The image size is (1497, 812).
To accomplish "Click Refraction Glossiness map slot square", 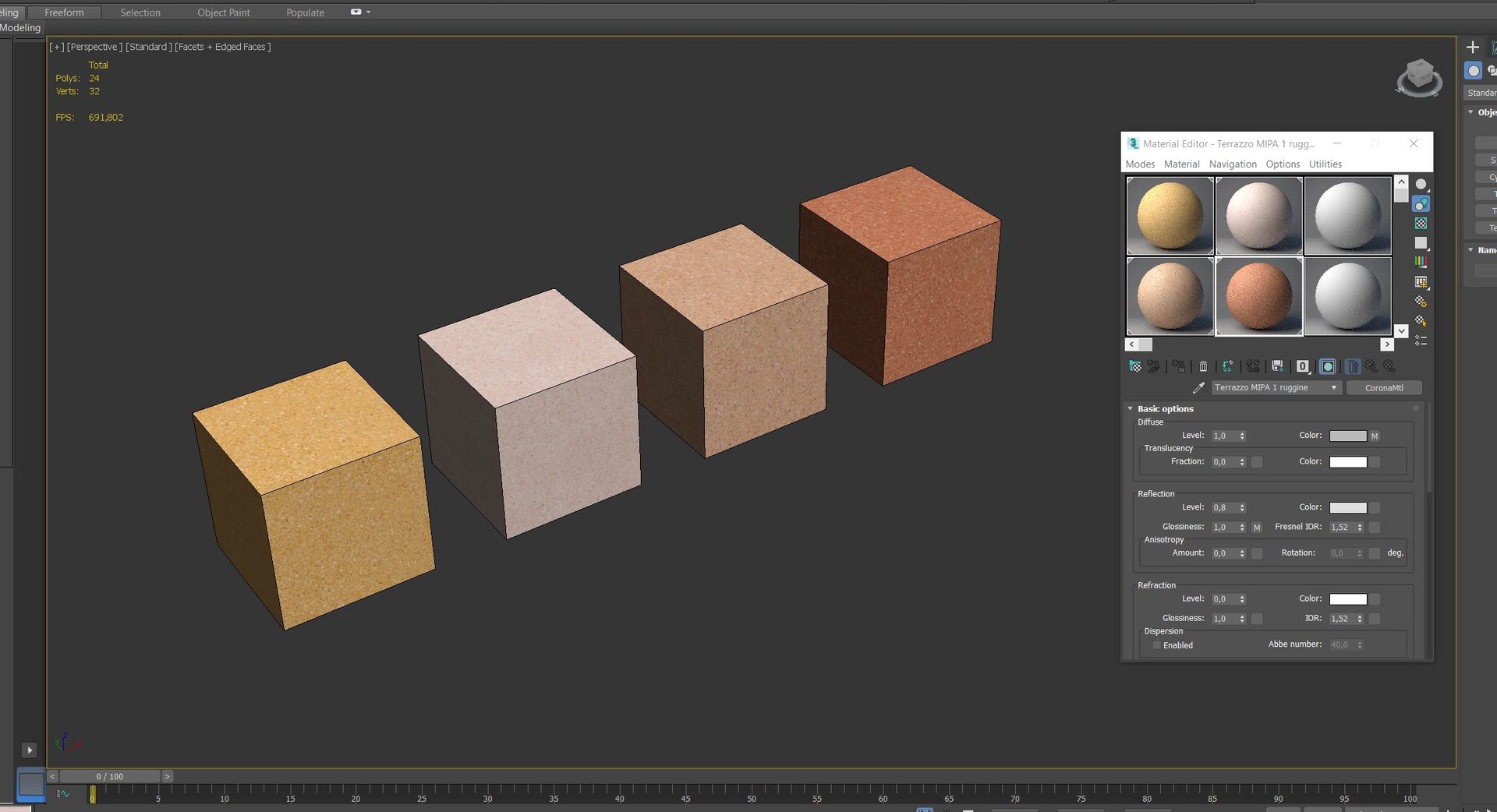I will (1257, 619).
